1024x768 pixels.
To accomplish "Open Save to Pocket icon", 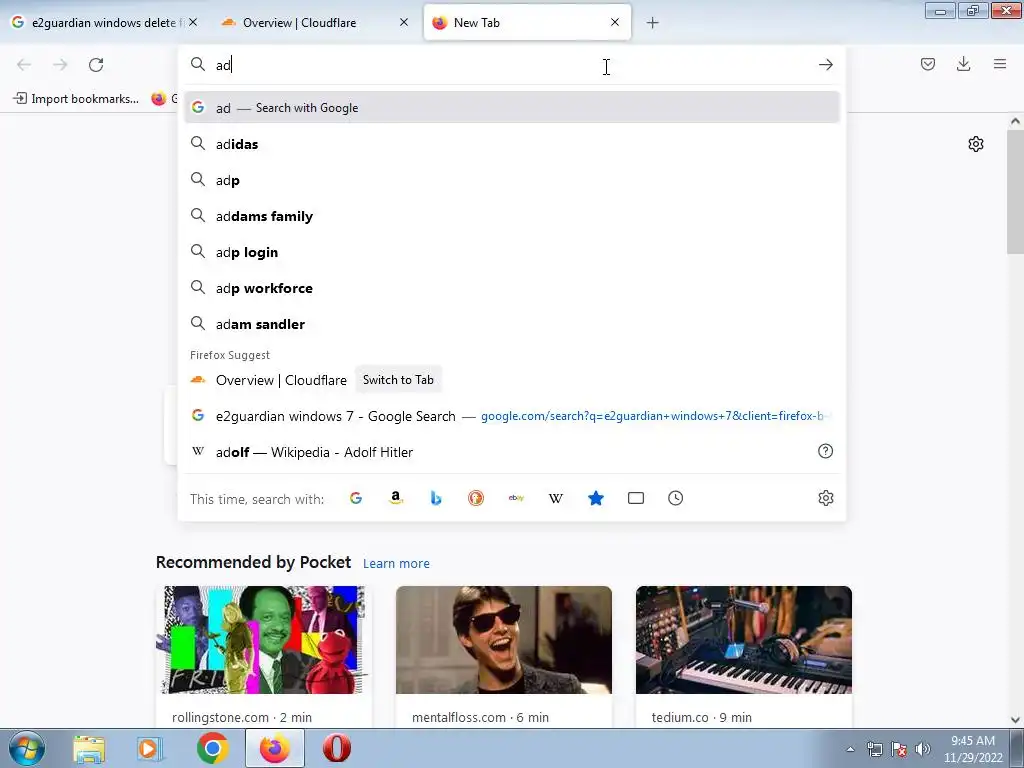I will 927,64.
